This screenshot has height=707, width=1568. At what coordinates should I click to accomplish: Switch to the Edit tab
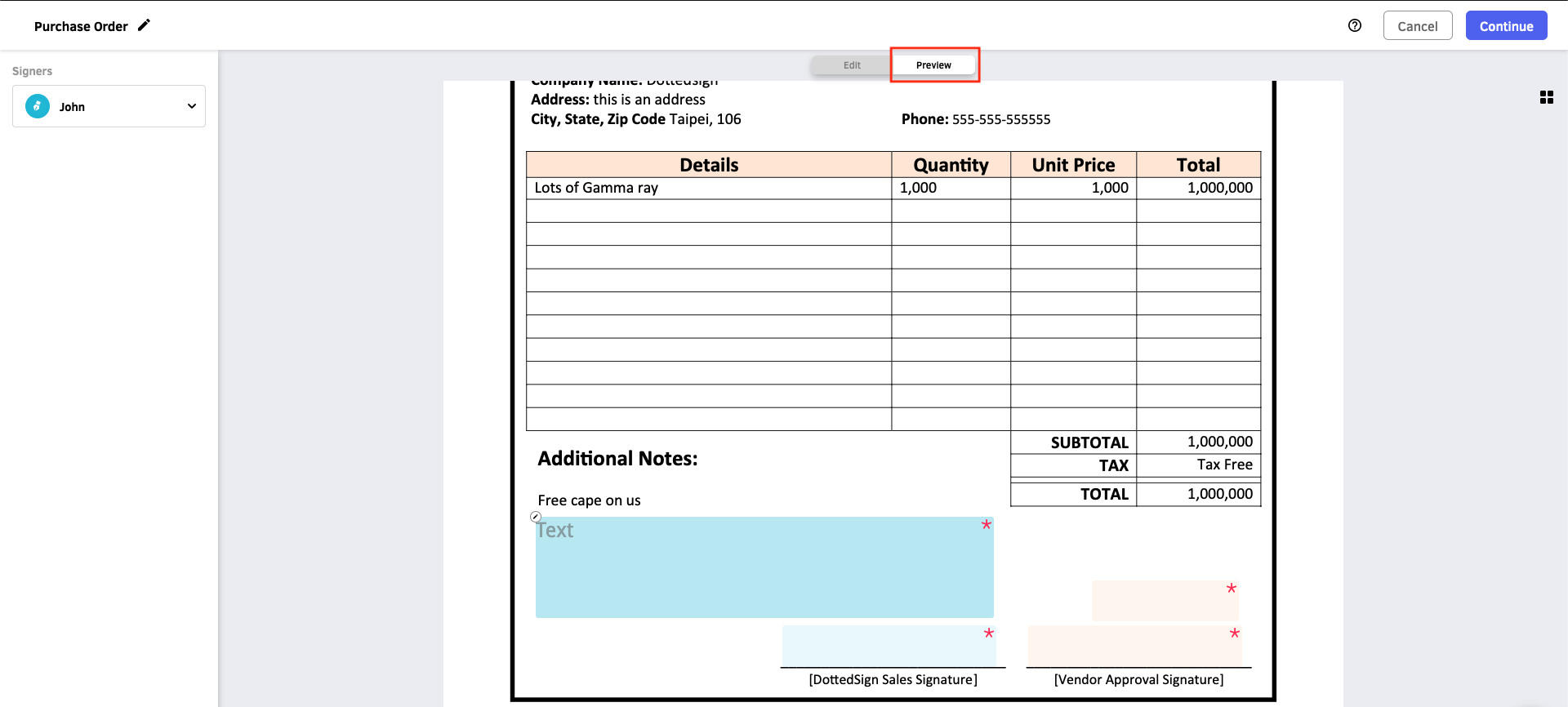click(x=852, y=65)
